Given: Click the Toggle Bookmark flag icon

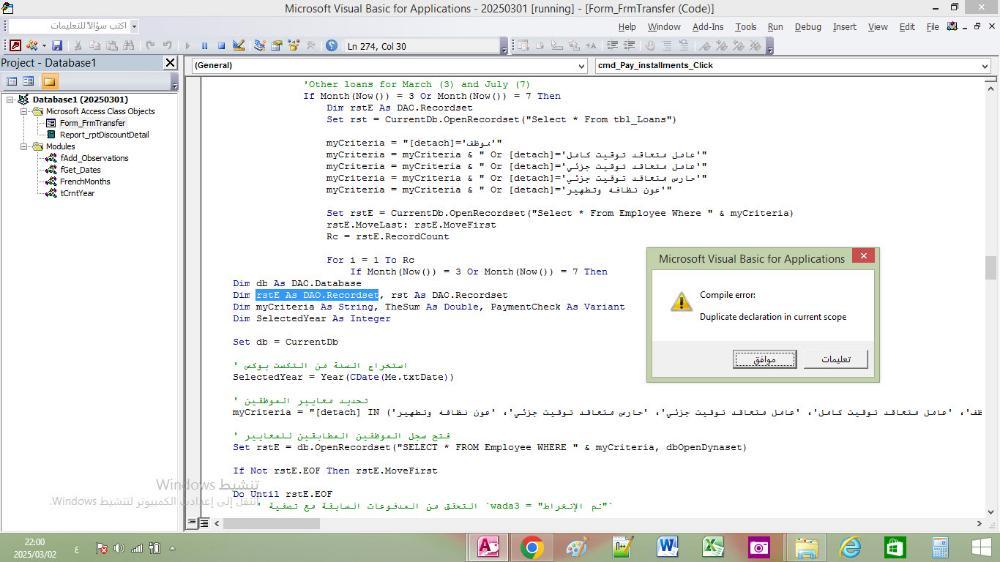Looking at the screenshot, I should (705, 46).
